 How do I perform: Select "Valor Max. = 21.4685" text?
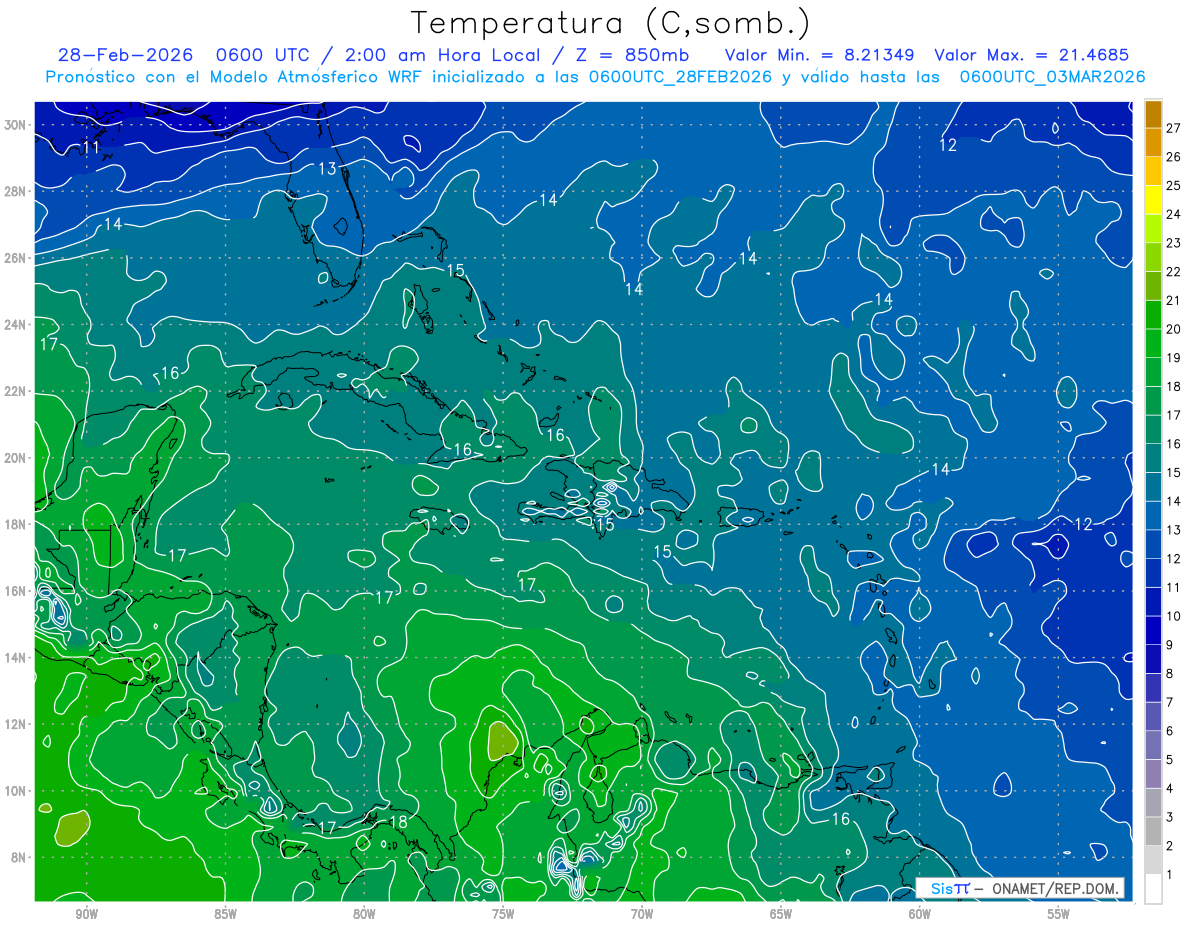click(x=1031, y=55)
